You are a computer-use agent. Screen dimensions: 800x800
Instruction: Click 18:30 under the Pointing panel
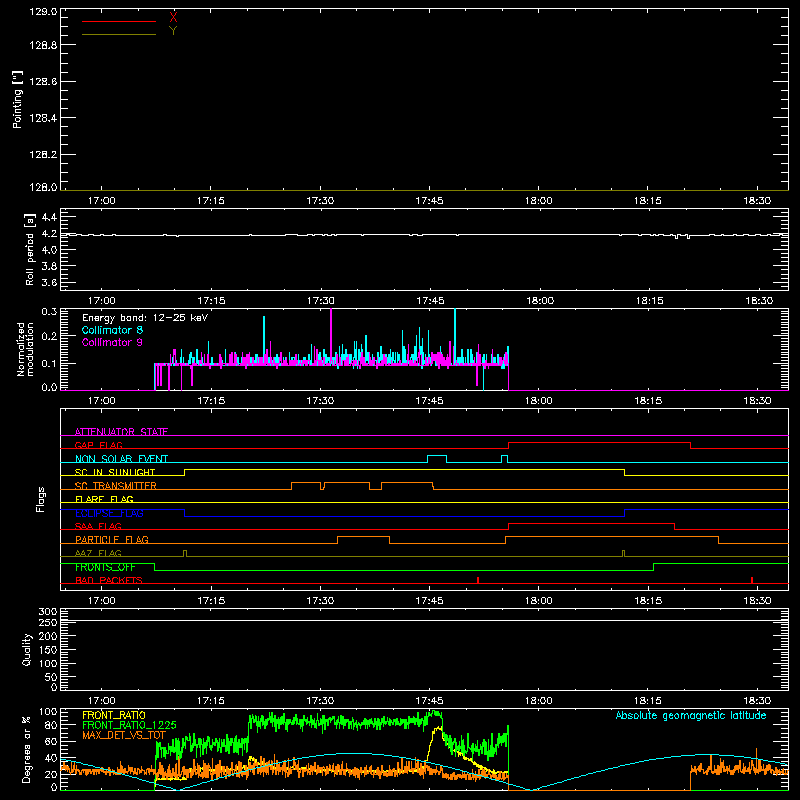[757, 201]
